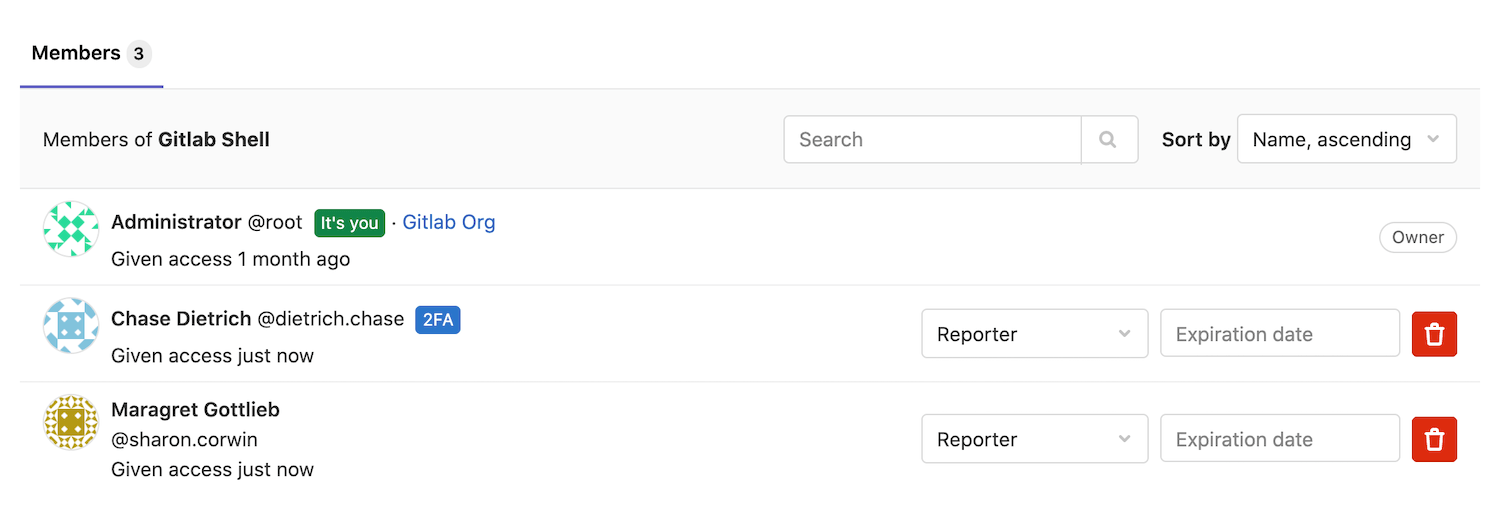The height and width of the screenshot is (509, 1500).
Task: Focus Maragret Gottlieb's Expiration date field
Action: (x=1279, y=439)
